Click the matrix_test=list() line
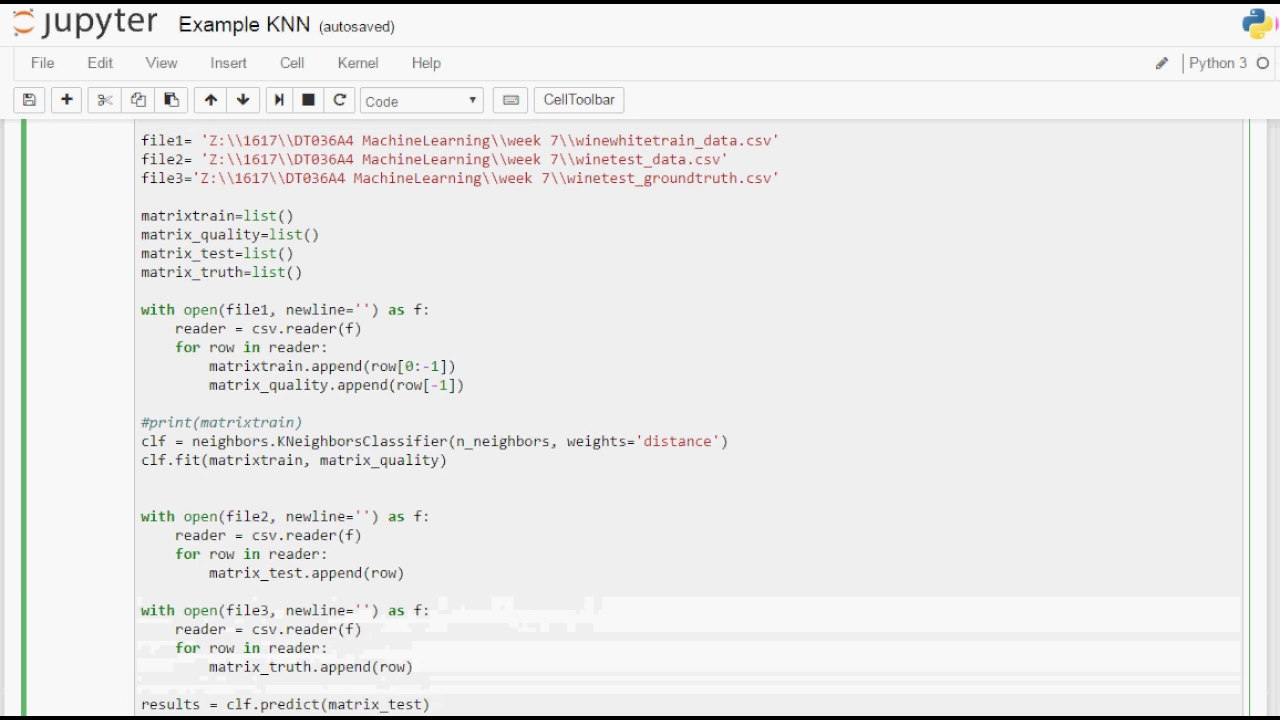1280x720 pixels. [217, 254]
